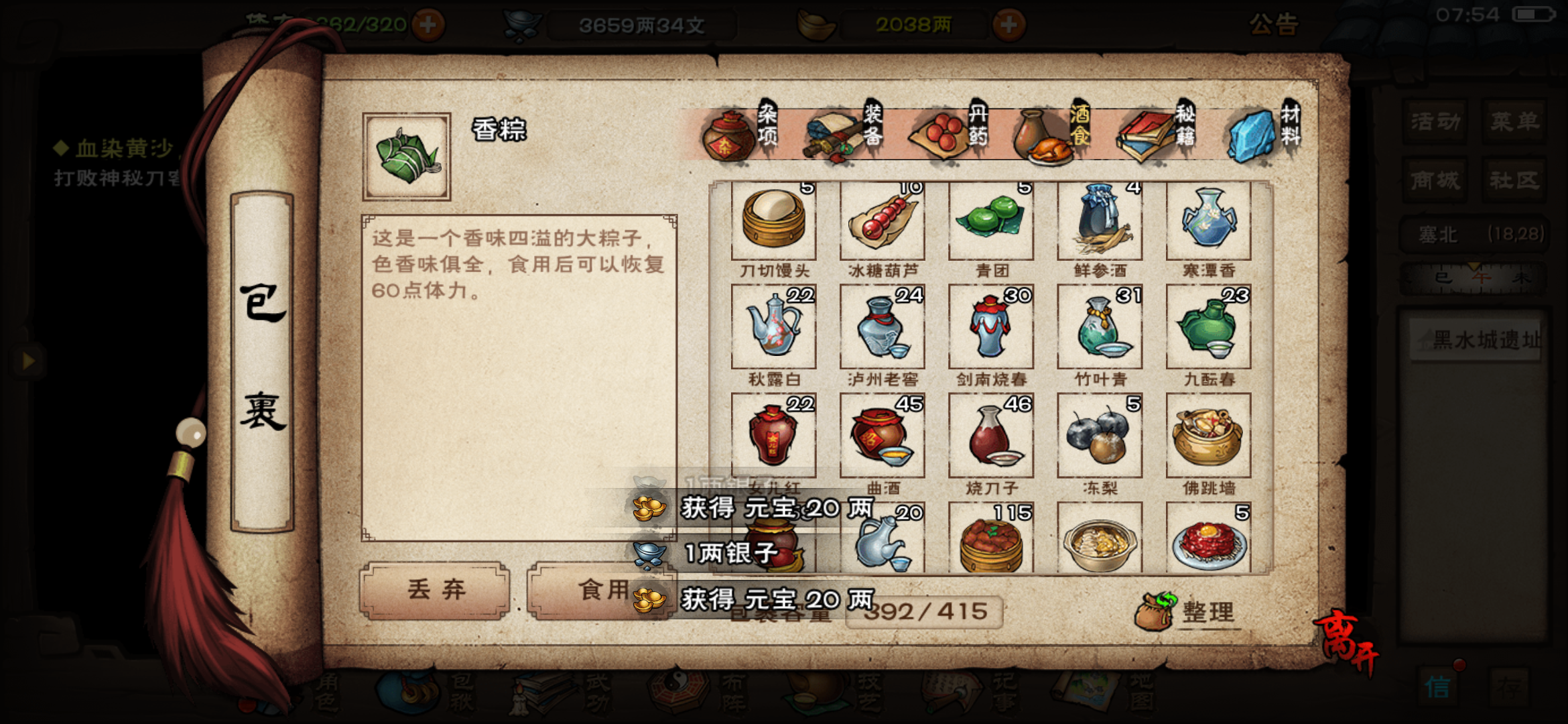Viewport: 1568px width, 724px height.
Task: Switch to the 丹药 pills tab
Action: tap(949, 132)
